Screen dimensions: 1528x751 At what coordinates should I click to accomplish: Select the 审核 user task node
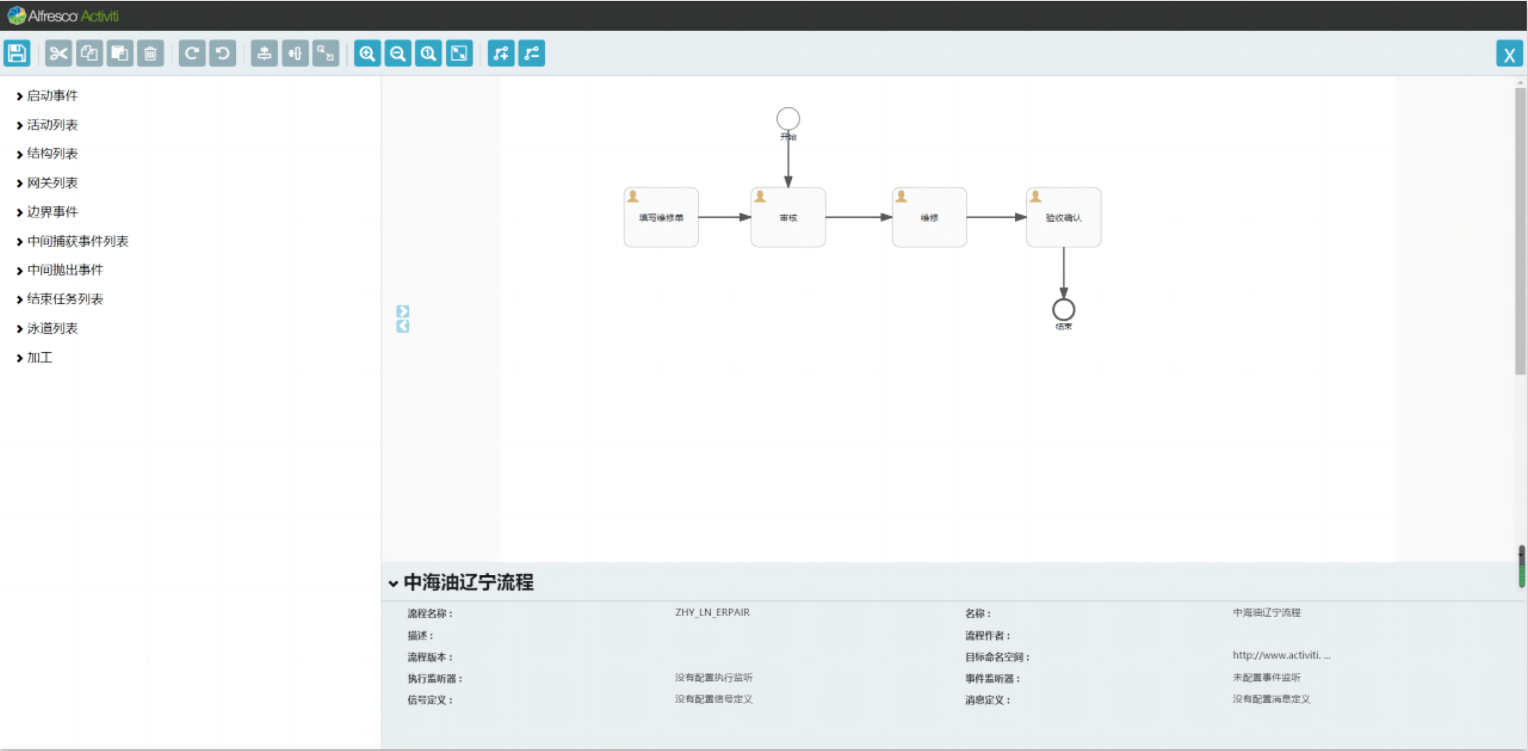pyautogui.click(x=788, y=218)
